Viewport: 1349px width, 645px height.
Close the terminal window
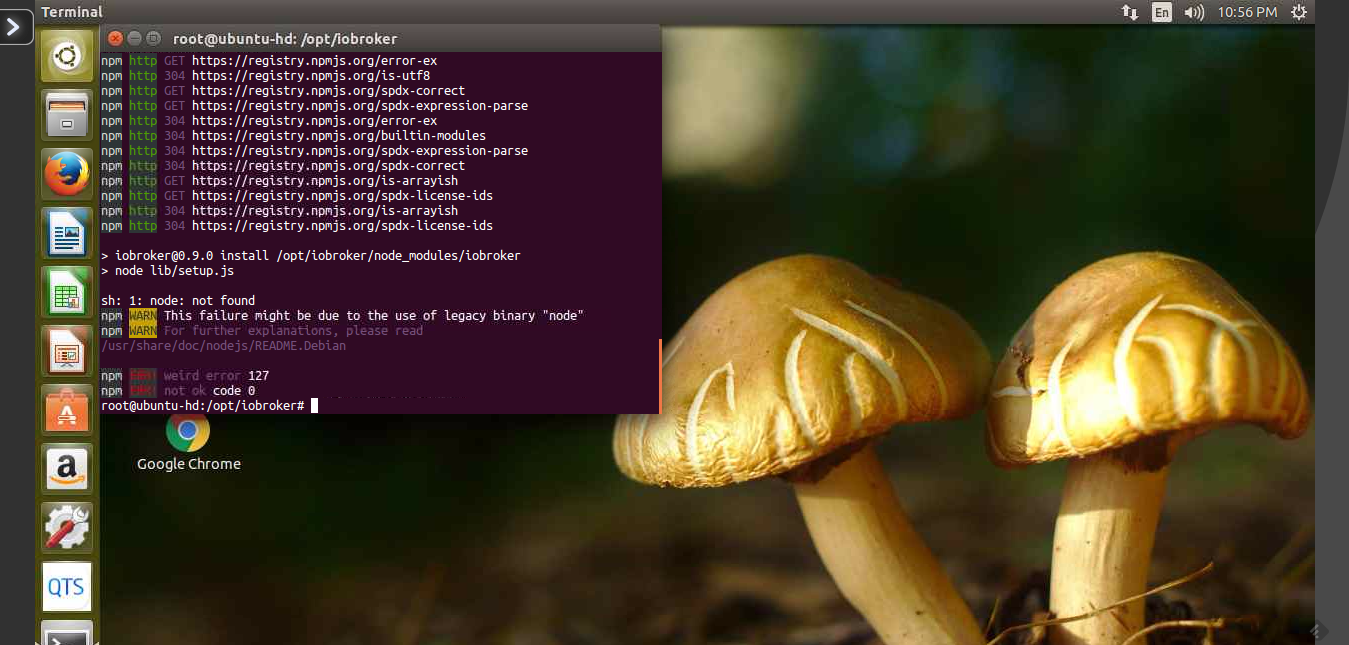(x=115, y=38)
